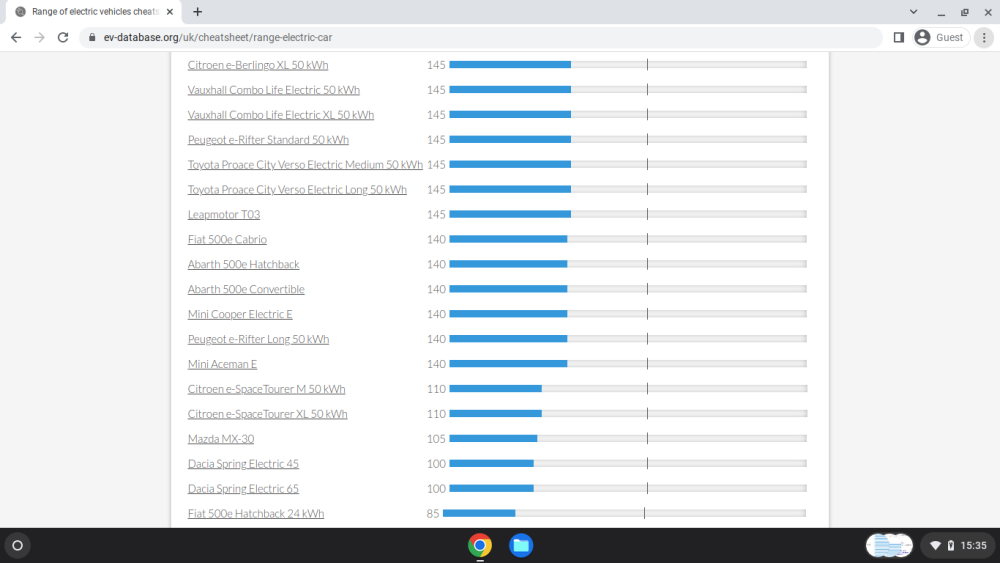Open Citroen e-SpaceTourer XL 50 kWh
This screenshot has height=563, width=1000.
click(x=267, y=414)
